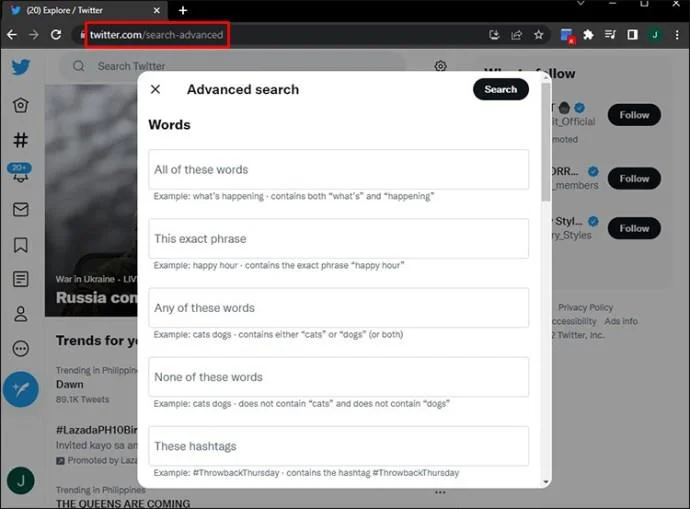690x509 pixels.
Task: Open search settings gear icon
Action: click(x=440, y=66)
